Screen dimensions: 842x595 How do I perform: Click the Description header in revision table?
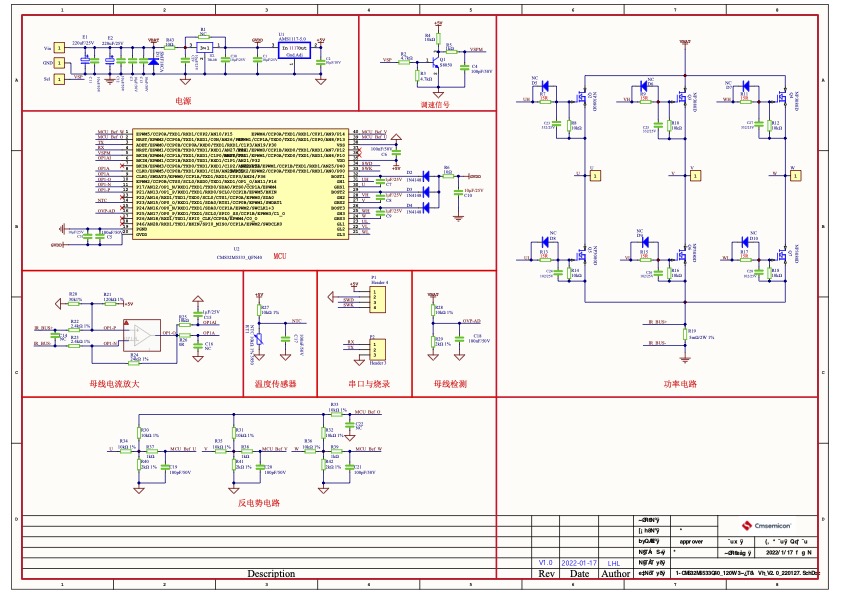[271, 574]
